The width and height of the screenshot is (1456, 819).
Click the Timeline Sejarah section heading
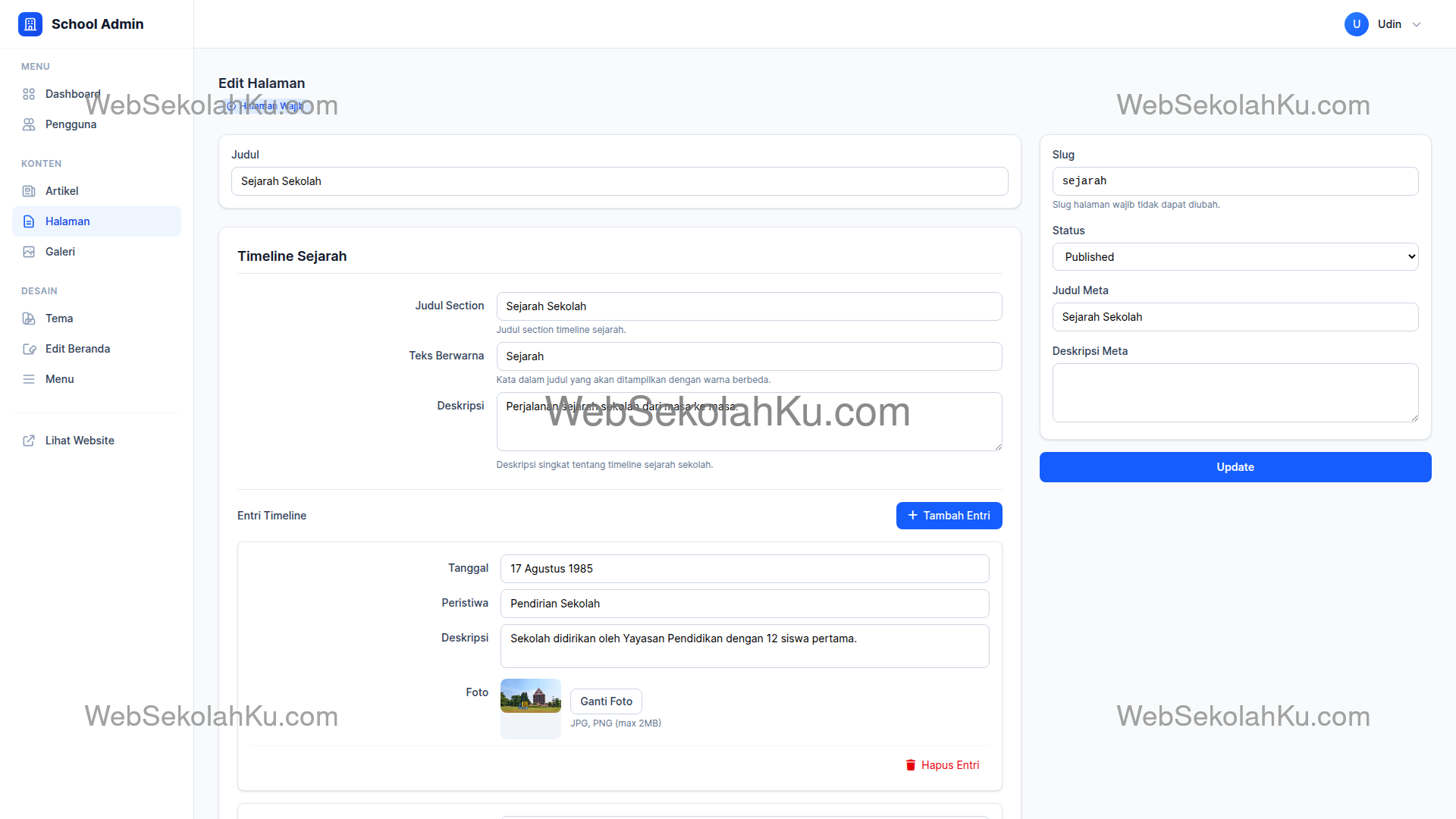pos(292,256)
